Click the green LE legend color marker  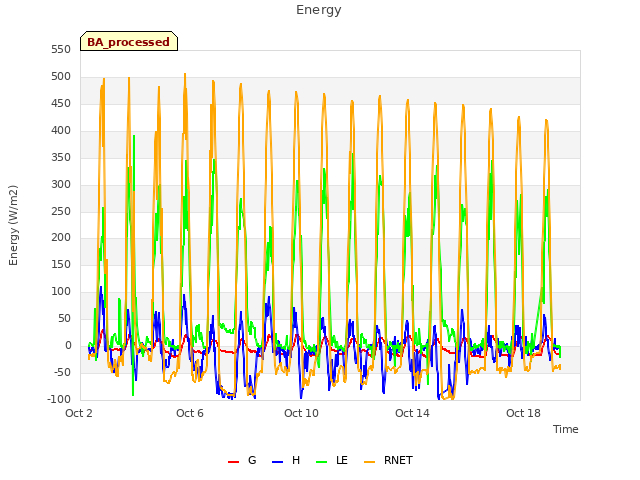[x=322, y=462]
